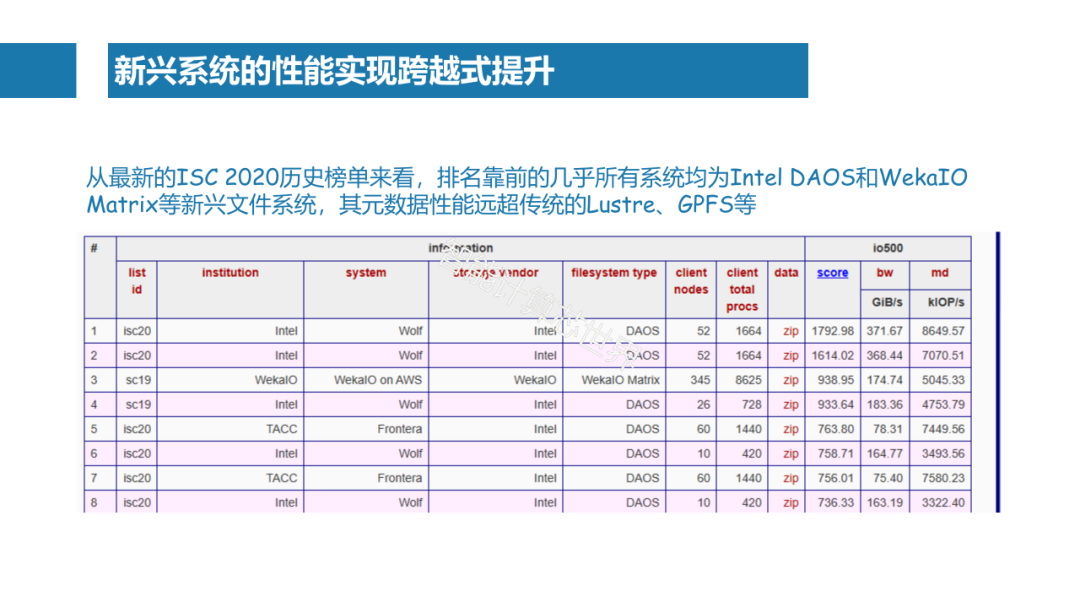
Task: Select the score value 933.64
Action: click(x=835, y=404)
